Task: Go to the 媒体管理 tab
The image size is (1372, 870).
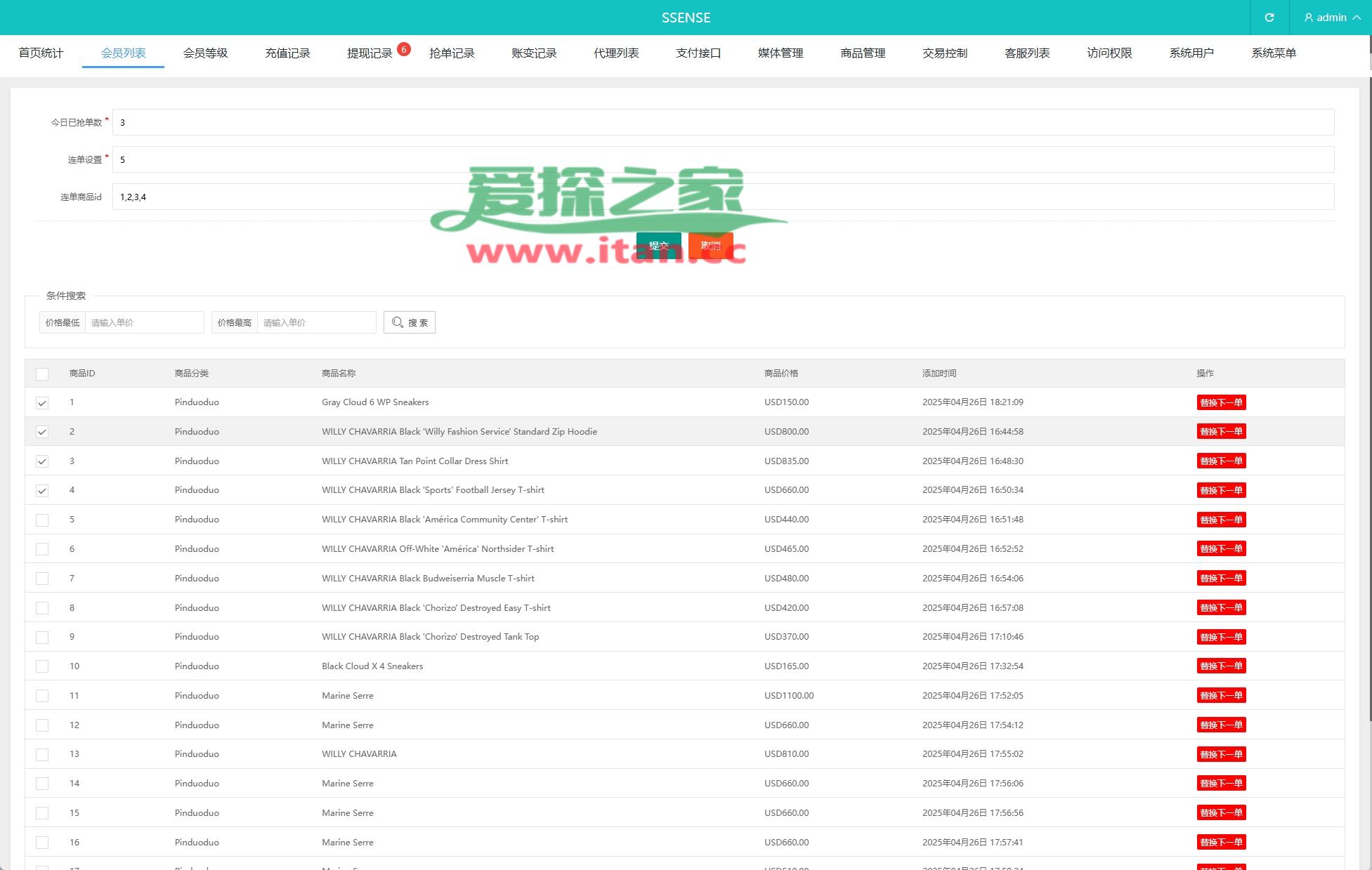Action: pos(780,53)
